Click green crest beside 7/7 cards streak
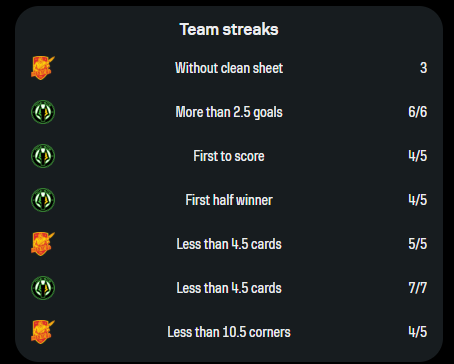454x364 pixels. [43, 288]
